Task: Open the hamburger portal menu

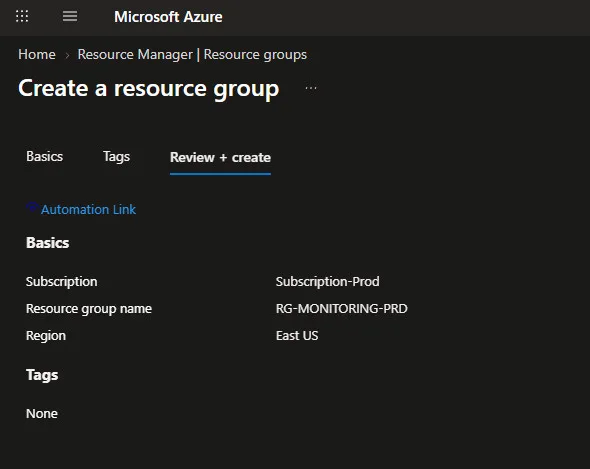Action: point(70,16)
